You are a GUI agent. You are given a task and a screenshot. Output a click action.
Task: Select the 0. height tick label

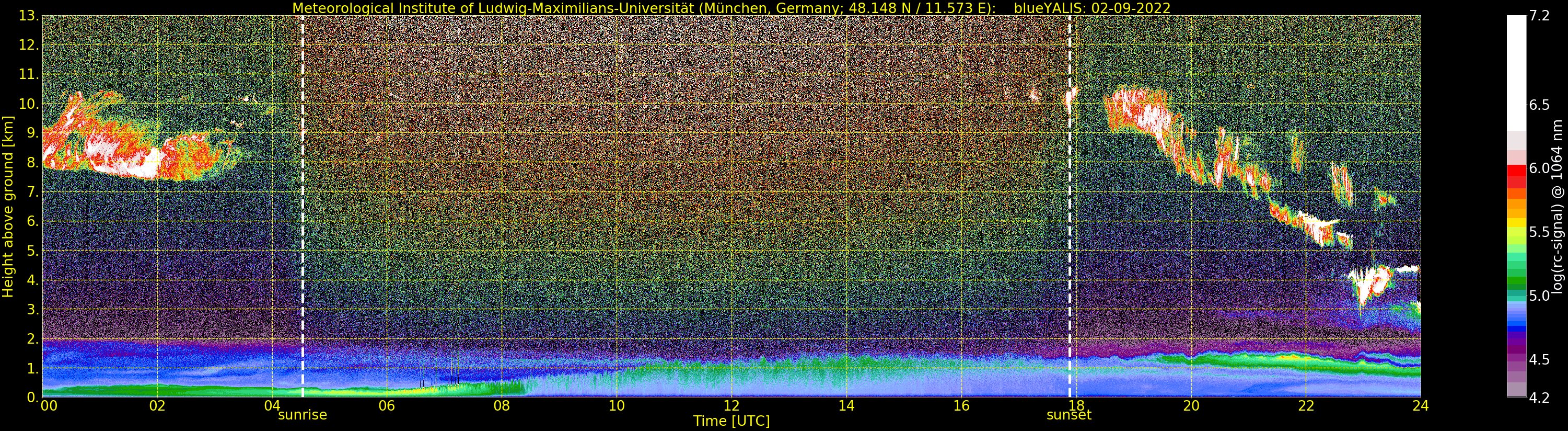[33, 397]
